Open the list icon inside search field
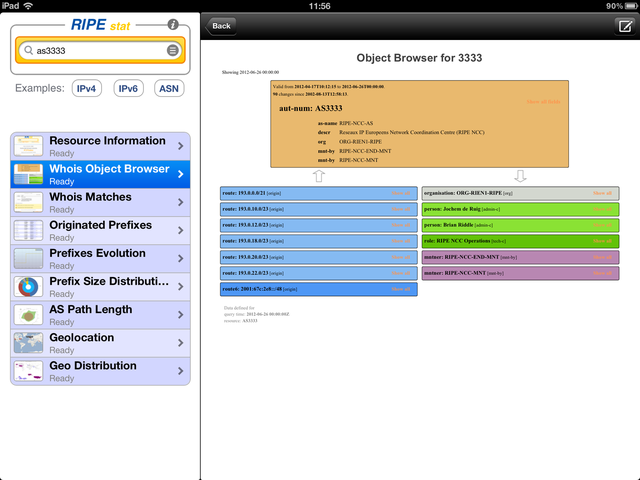The image size is (640, 480). pyautogui.click(x=173, y=50)
